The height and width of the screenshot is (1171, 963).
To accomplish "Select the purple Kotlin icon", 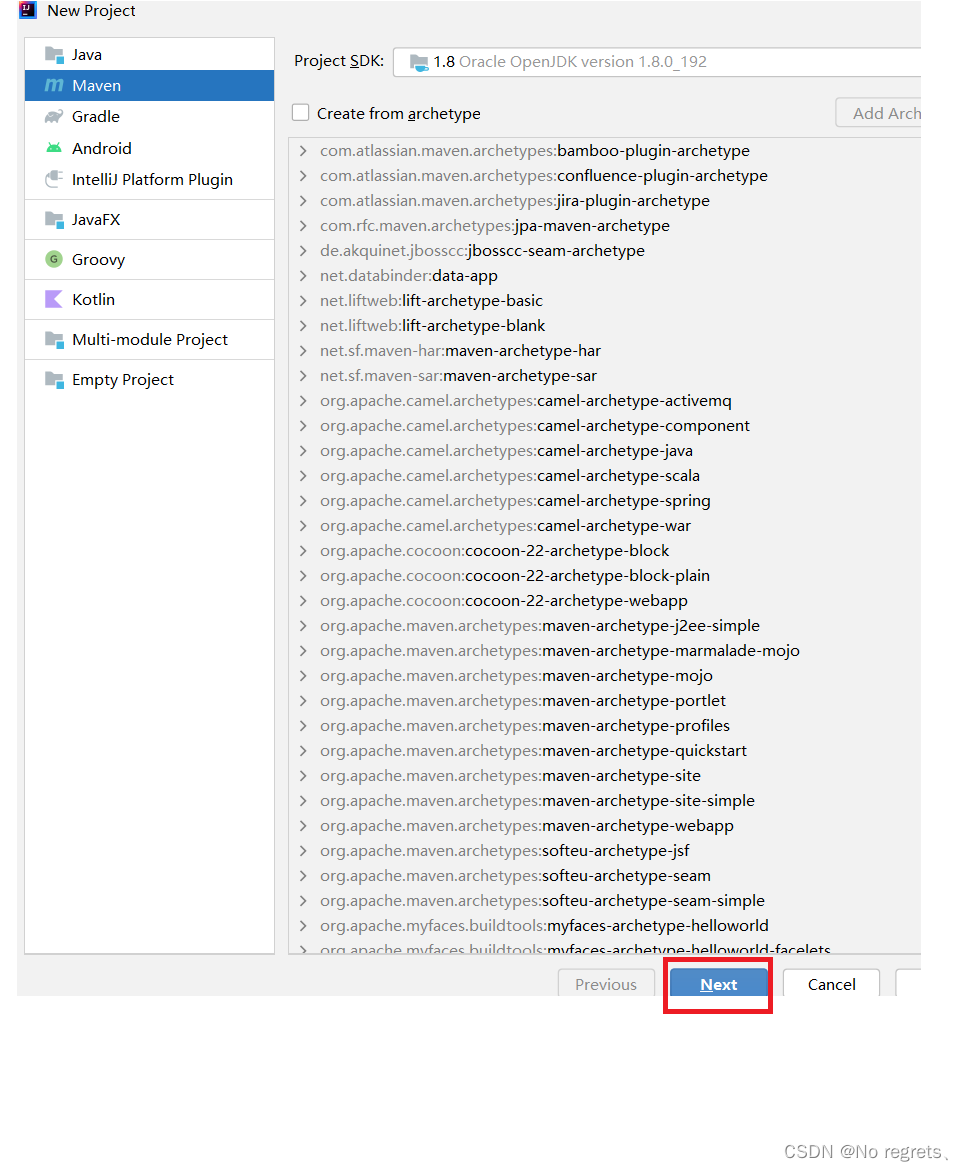I will coord(54,300).
